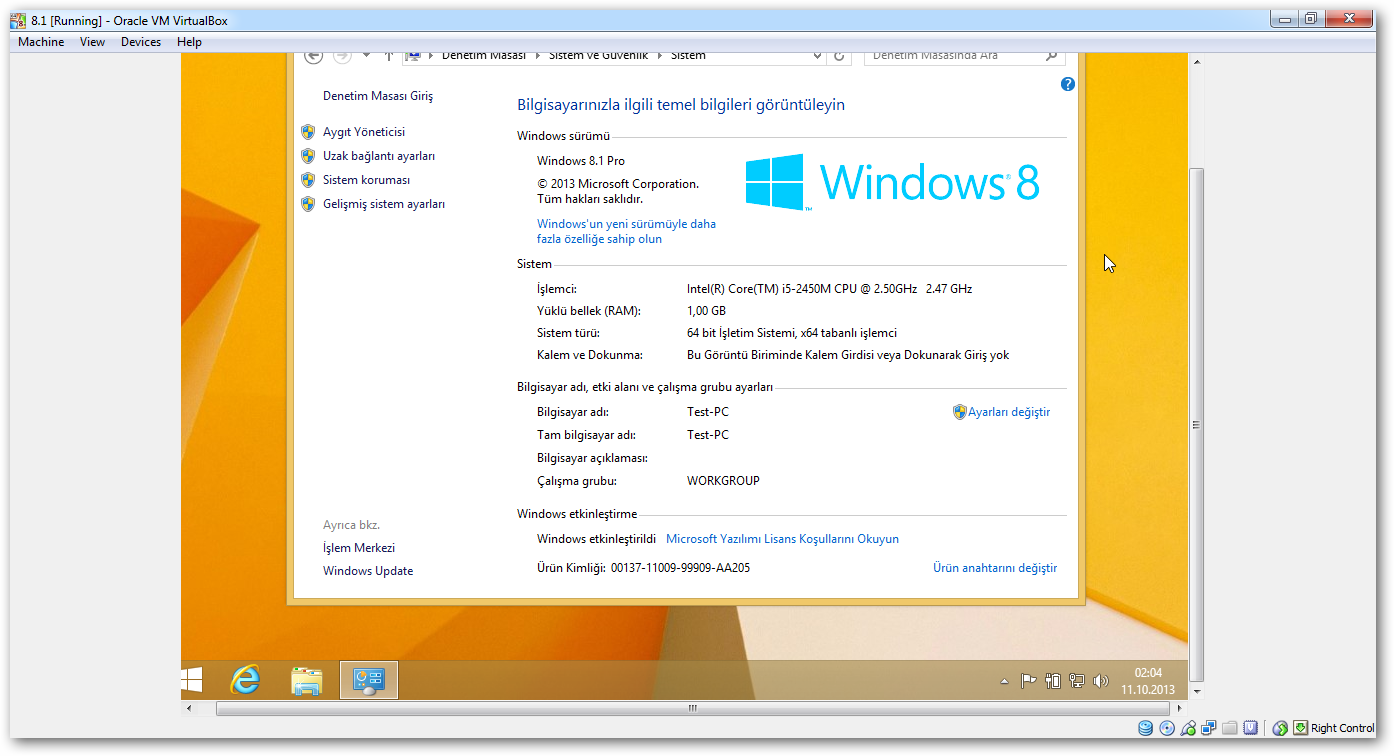
Task: Click the mouse integration status icon
Action: point(1280,728)
